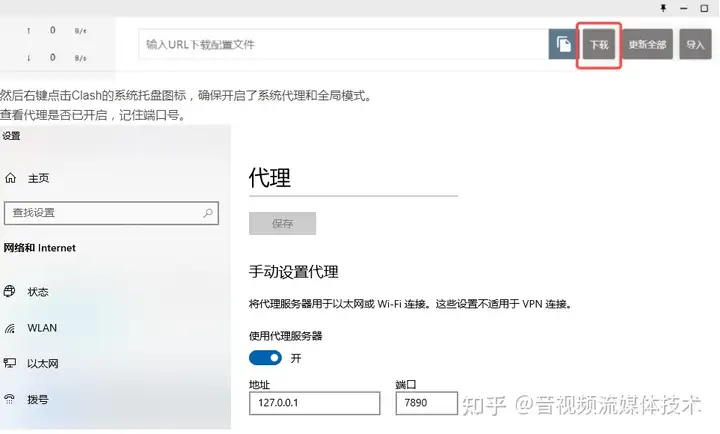Open the 以太网 settings page

43,364
